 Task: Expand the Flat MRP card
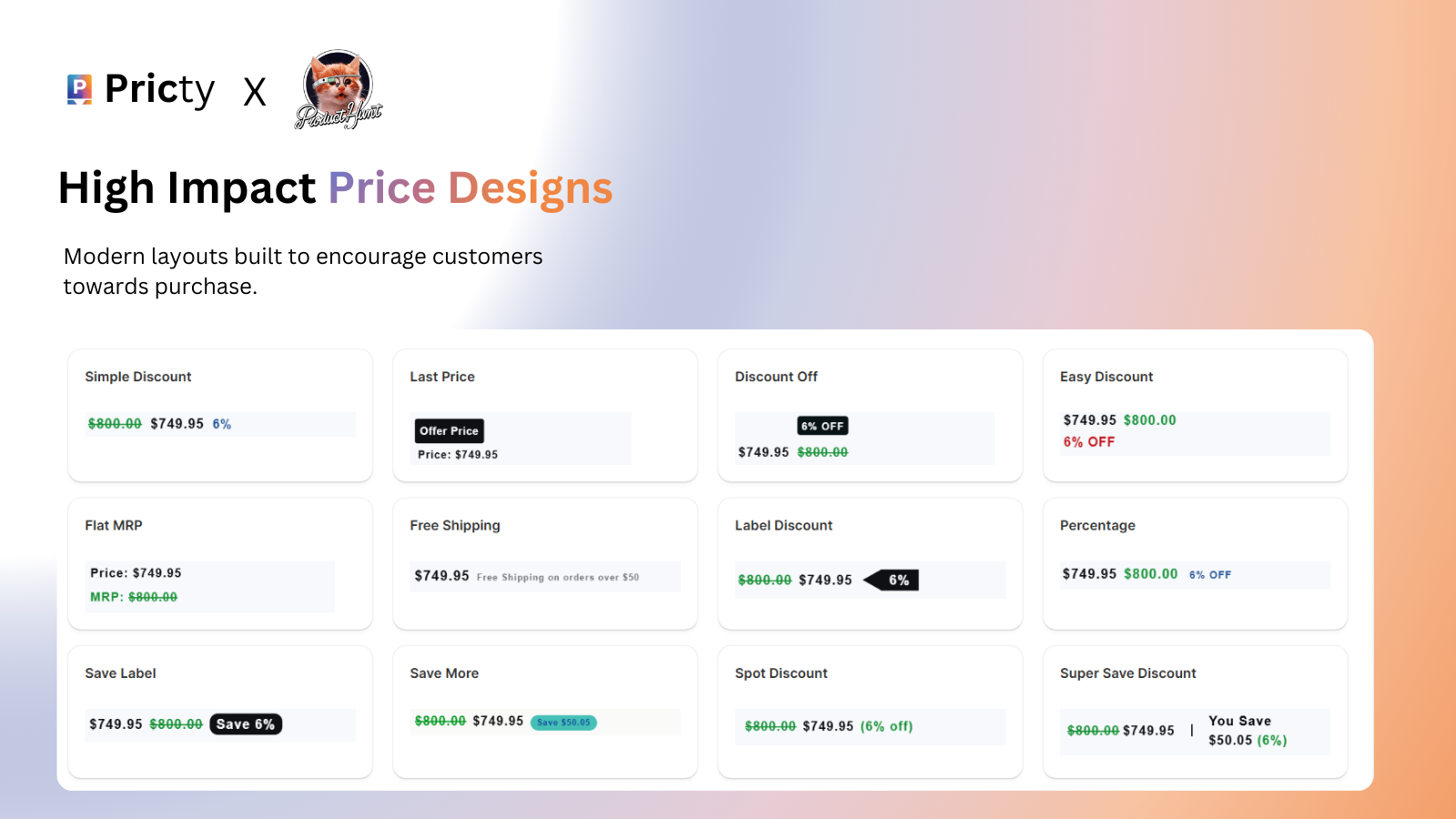pyautogui.click(x=219, y=563)
